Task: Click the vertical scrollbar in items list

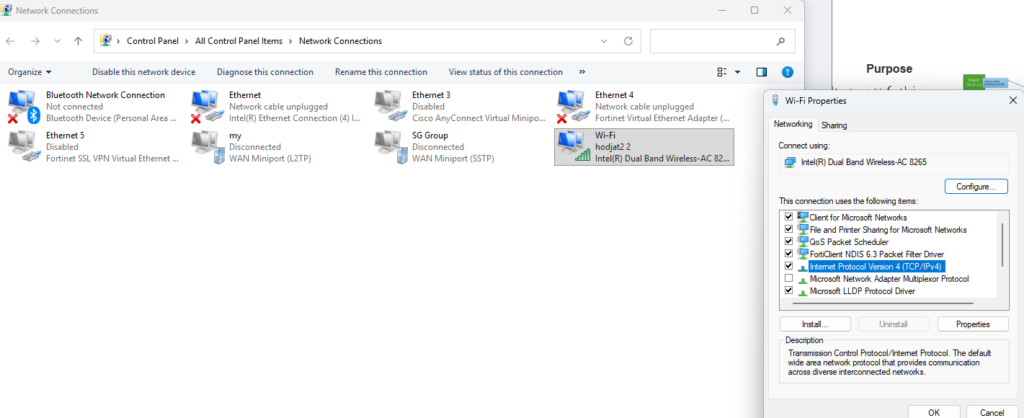Action: coord(1002,244)
